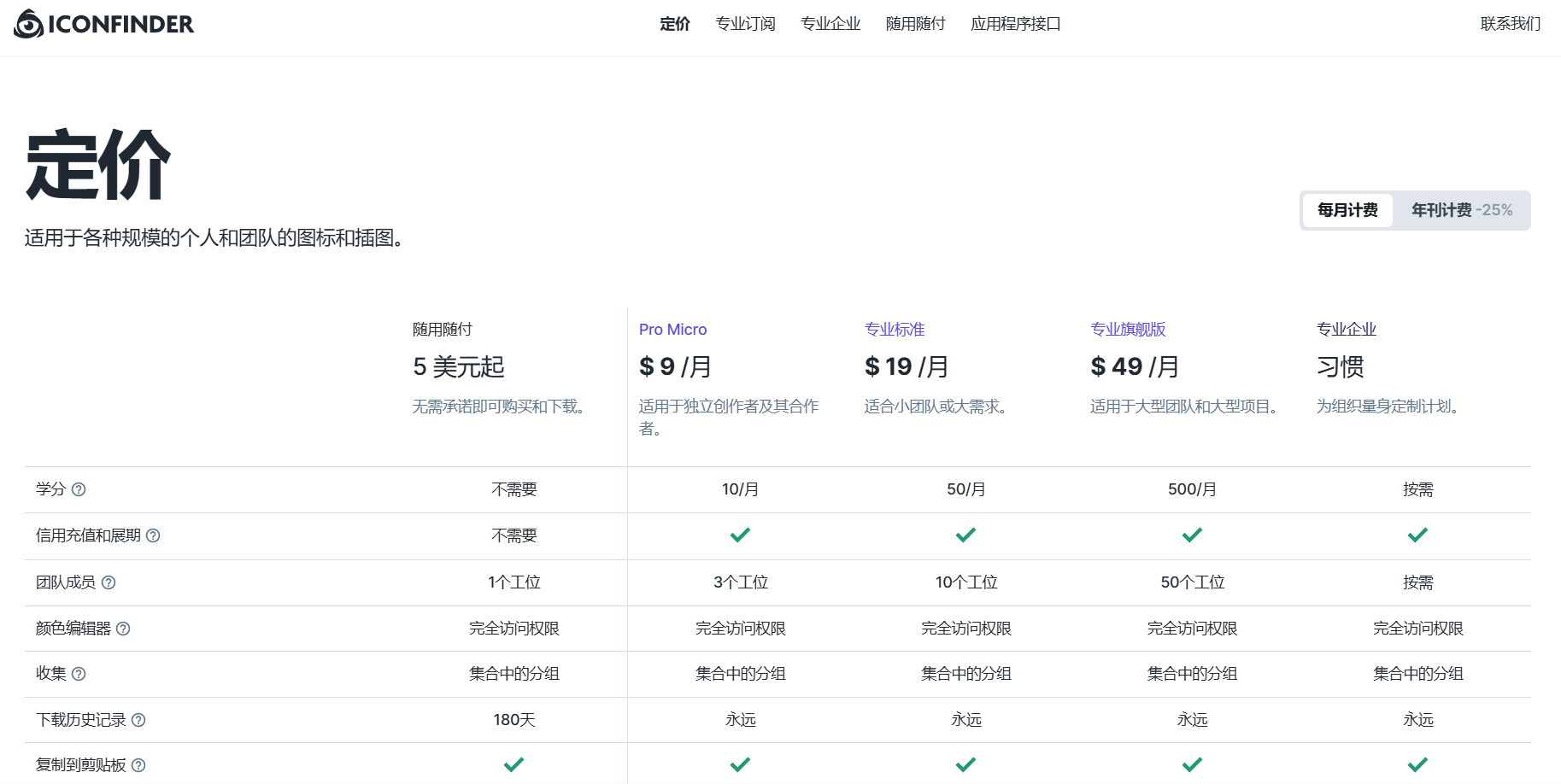Click the 适用于大型团队和大型项目 description
This screenshot has width=1561, height=784.
point(1184,407)
